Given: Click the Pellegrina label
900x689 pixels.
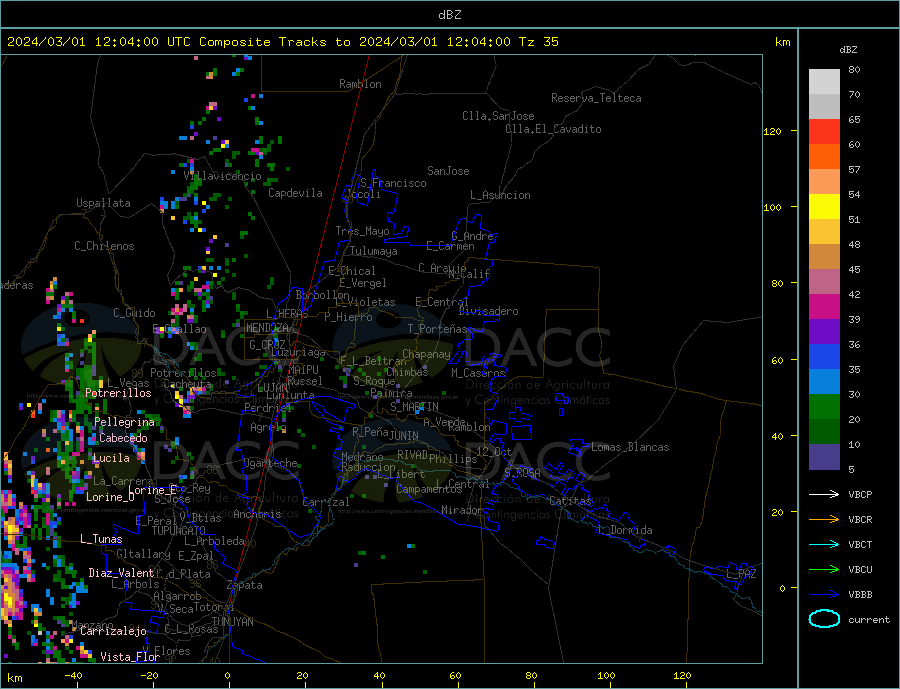Looking at the screenshot, I should [125, 422].
